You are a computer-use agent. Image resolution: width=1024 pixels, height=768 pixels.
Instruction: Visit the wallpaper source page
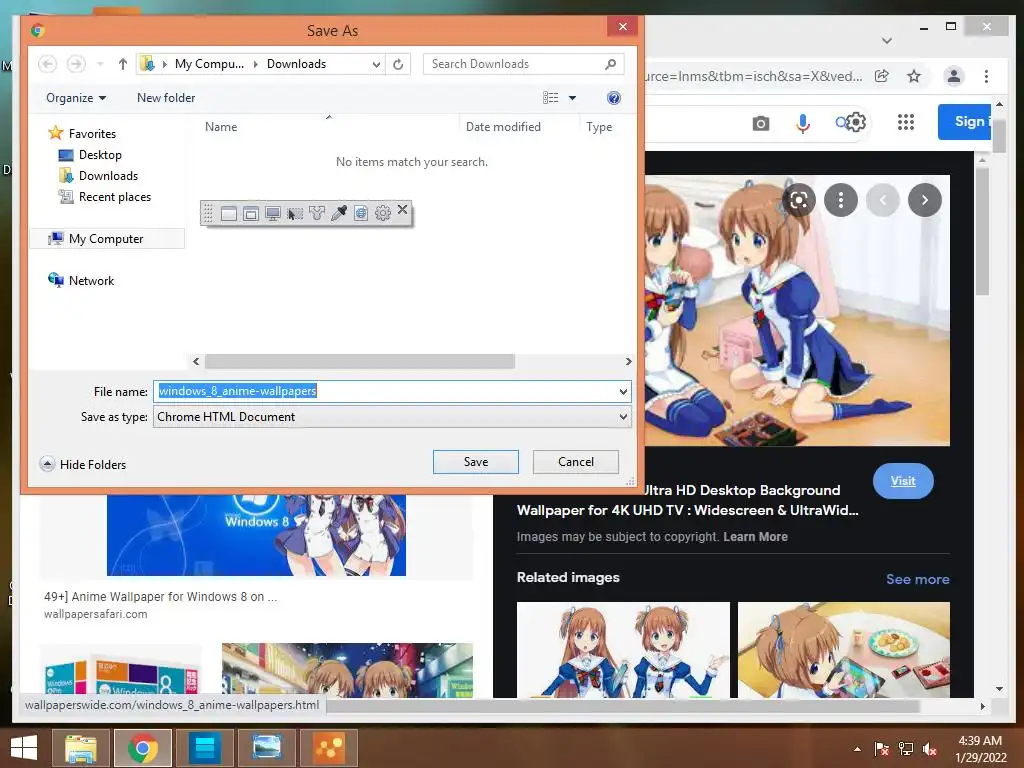tap(903, 481)
